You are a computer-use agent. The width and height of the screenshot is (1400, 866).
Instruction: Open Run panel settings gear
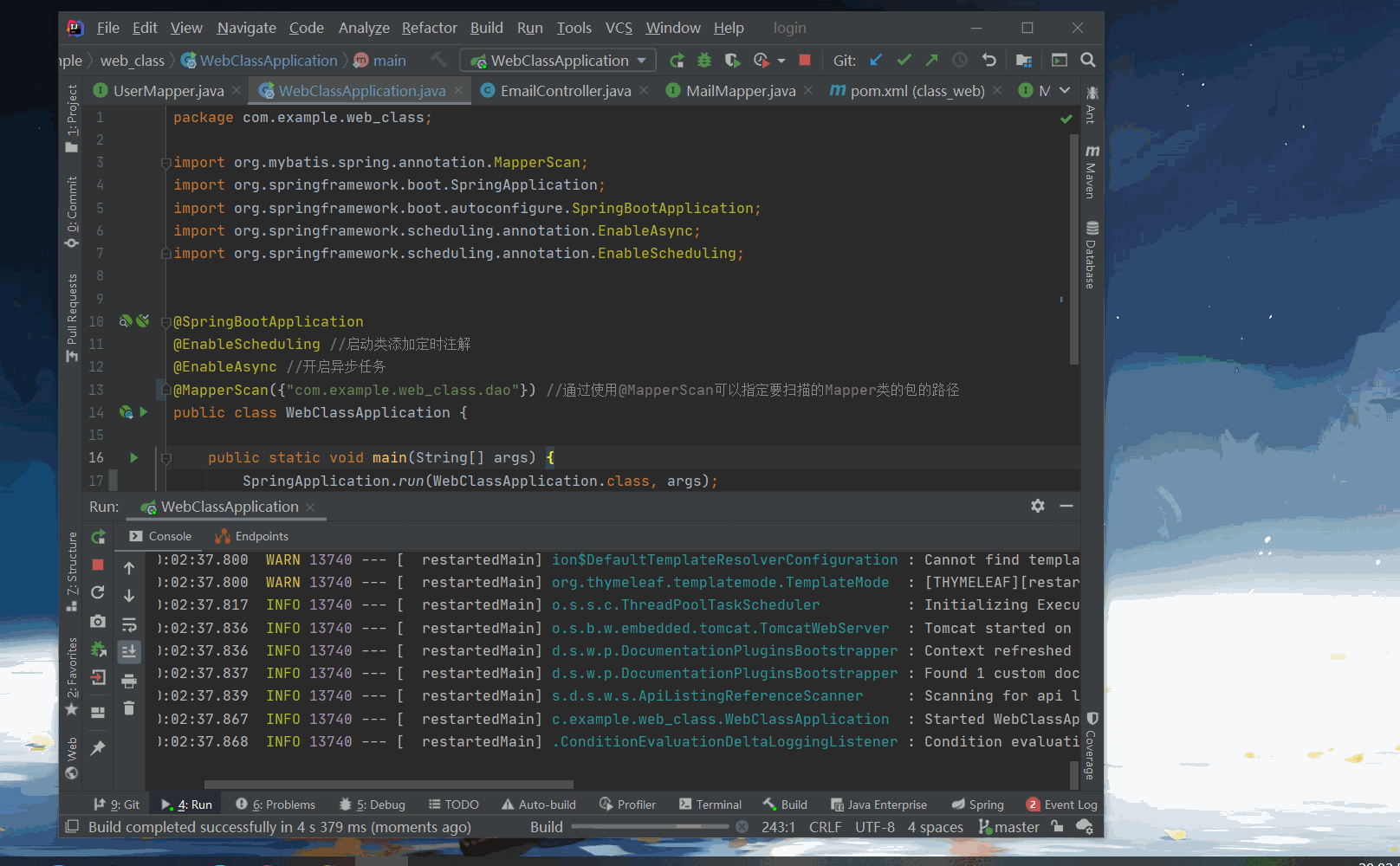tap(1038, 506)
